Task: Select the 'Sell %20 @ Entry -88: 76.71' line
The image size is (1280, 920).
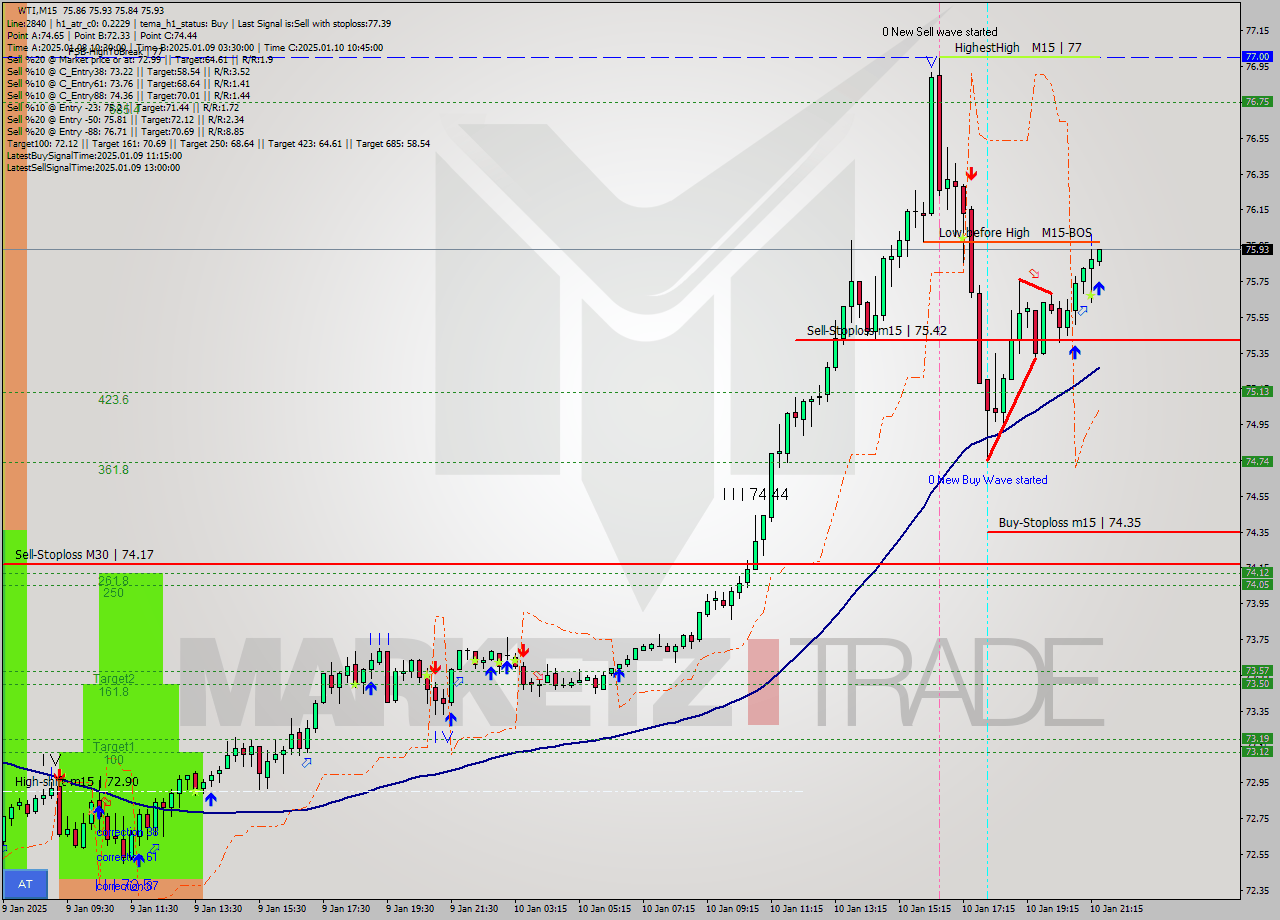Action: (x=125, y=132)
